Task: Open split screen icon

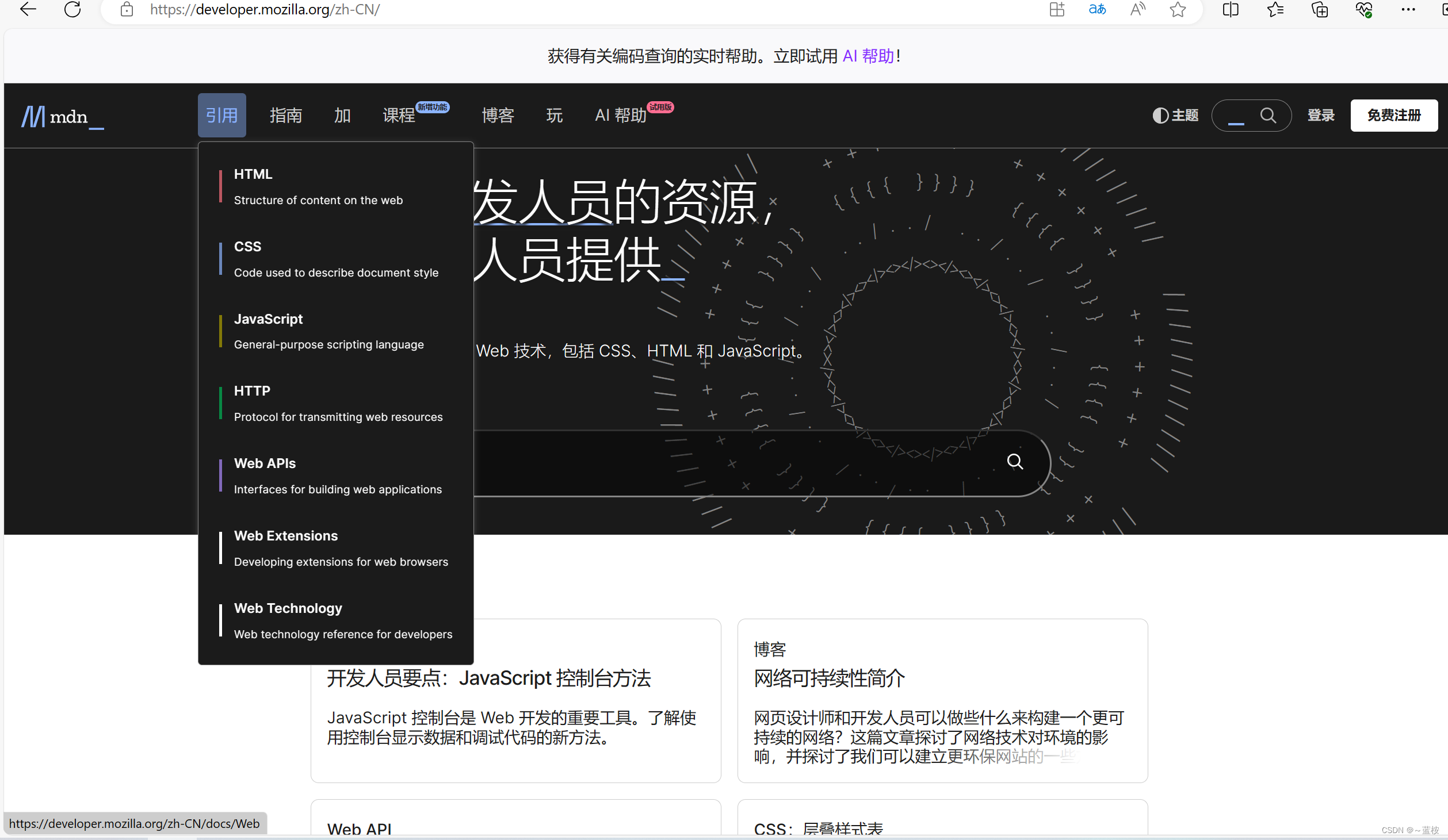Action: [x=1231, y=9]
